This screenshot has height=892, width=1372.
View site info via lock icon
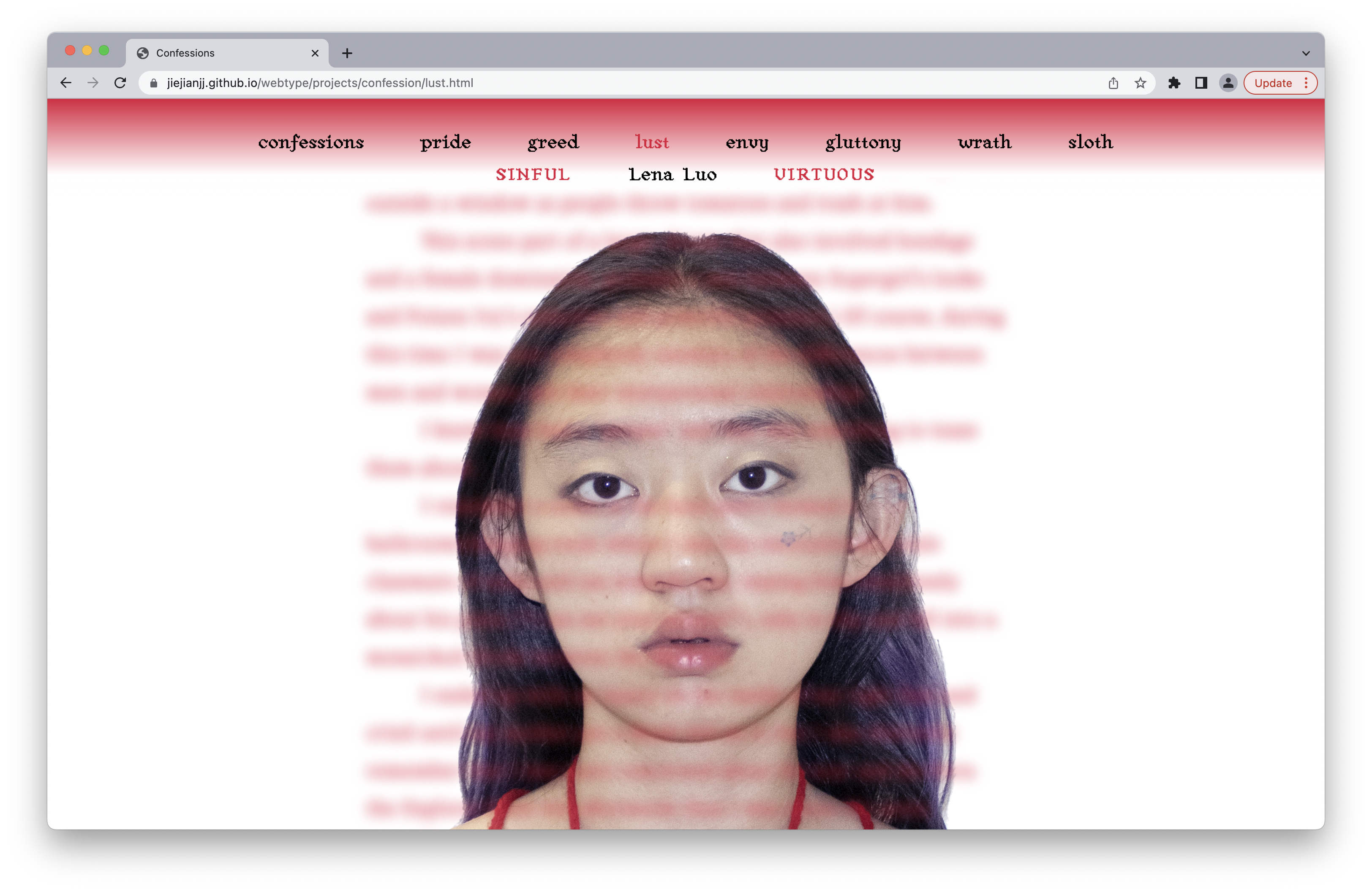coord(154,83)
